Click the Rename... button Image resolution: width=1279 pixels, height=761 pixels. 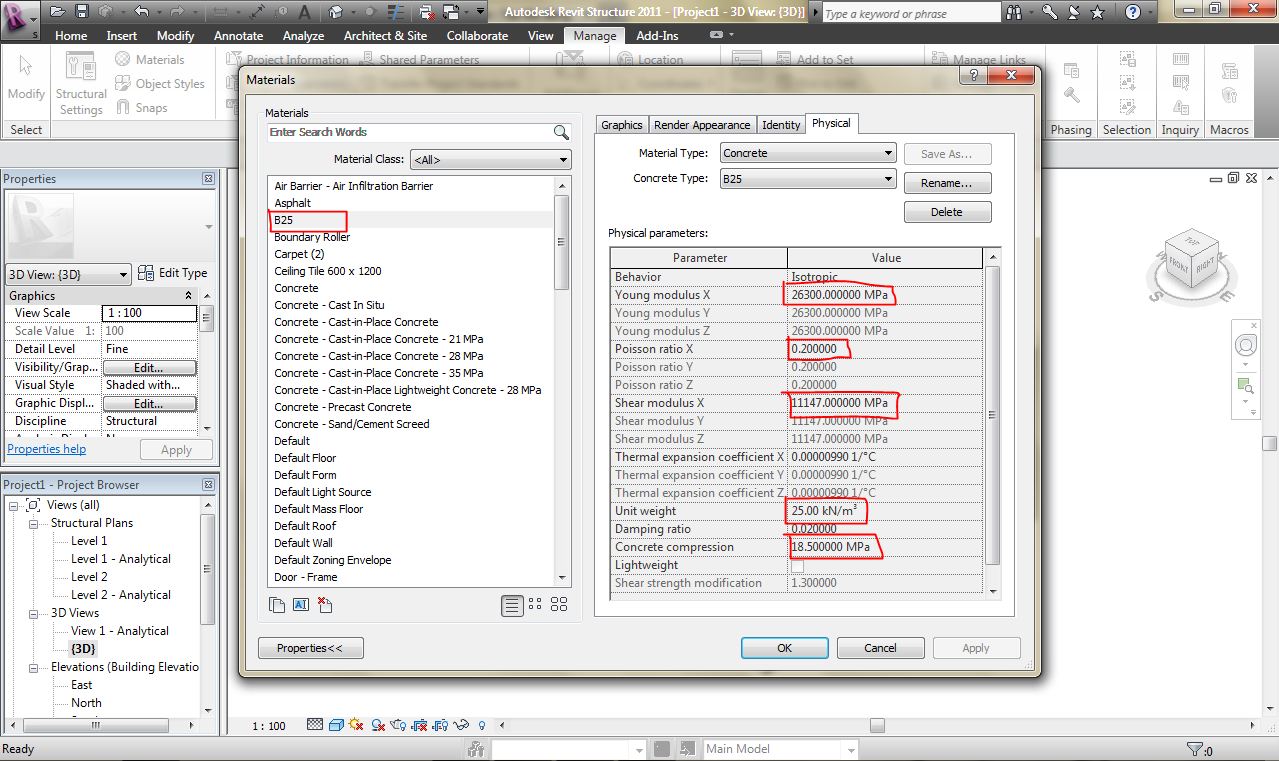947,183
